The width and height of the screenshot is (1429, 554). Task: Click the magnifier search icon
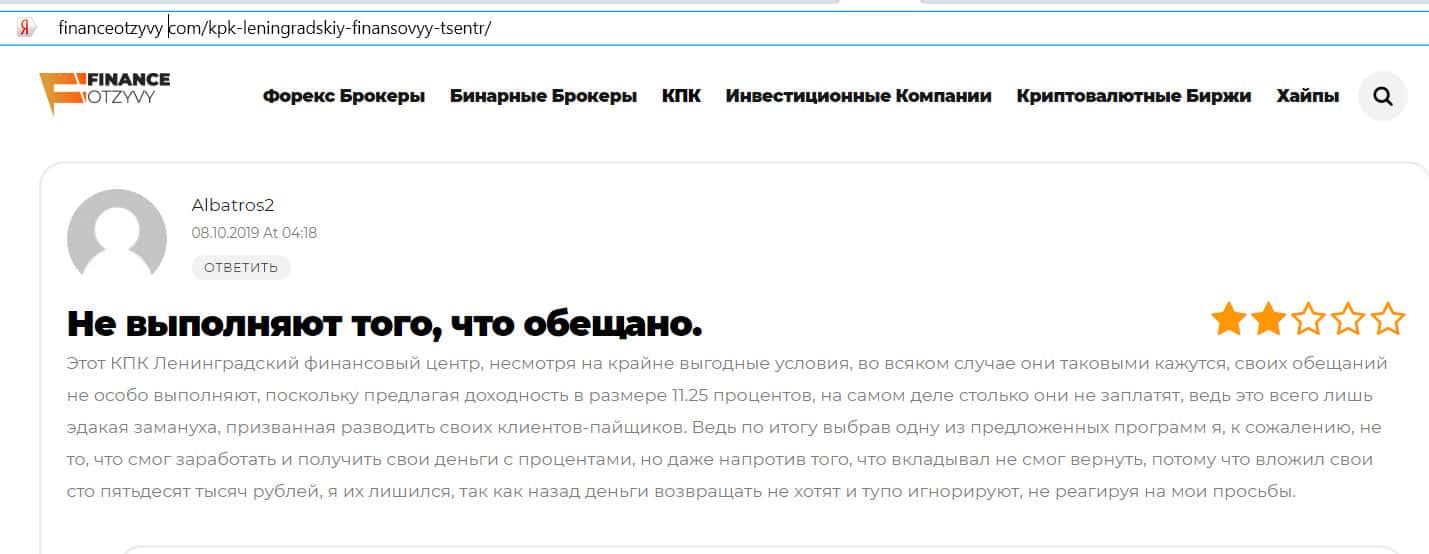pyautogui.click(x=1383, y=96)
